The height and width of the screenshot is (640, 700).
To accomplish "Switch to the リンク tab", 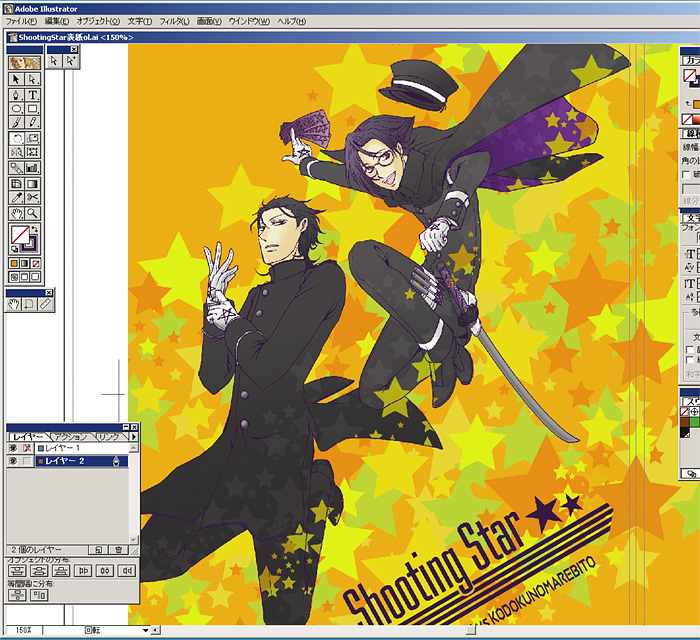I will [x=108, y=437].
